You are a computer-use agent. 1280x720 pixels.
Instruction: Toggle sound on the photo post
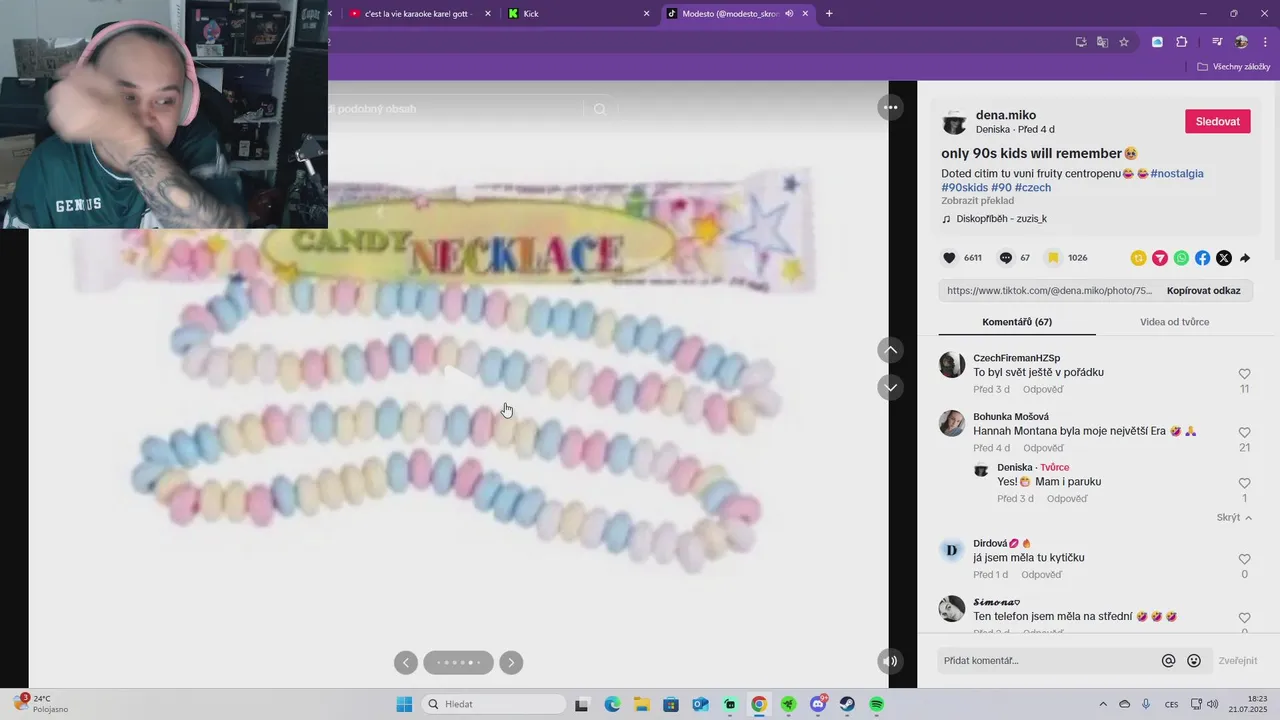click(890, 661)
